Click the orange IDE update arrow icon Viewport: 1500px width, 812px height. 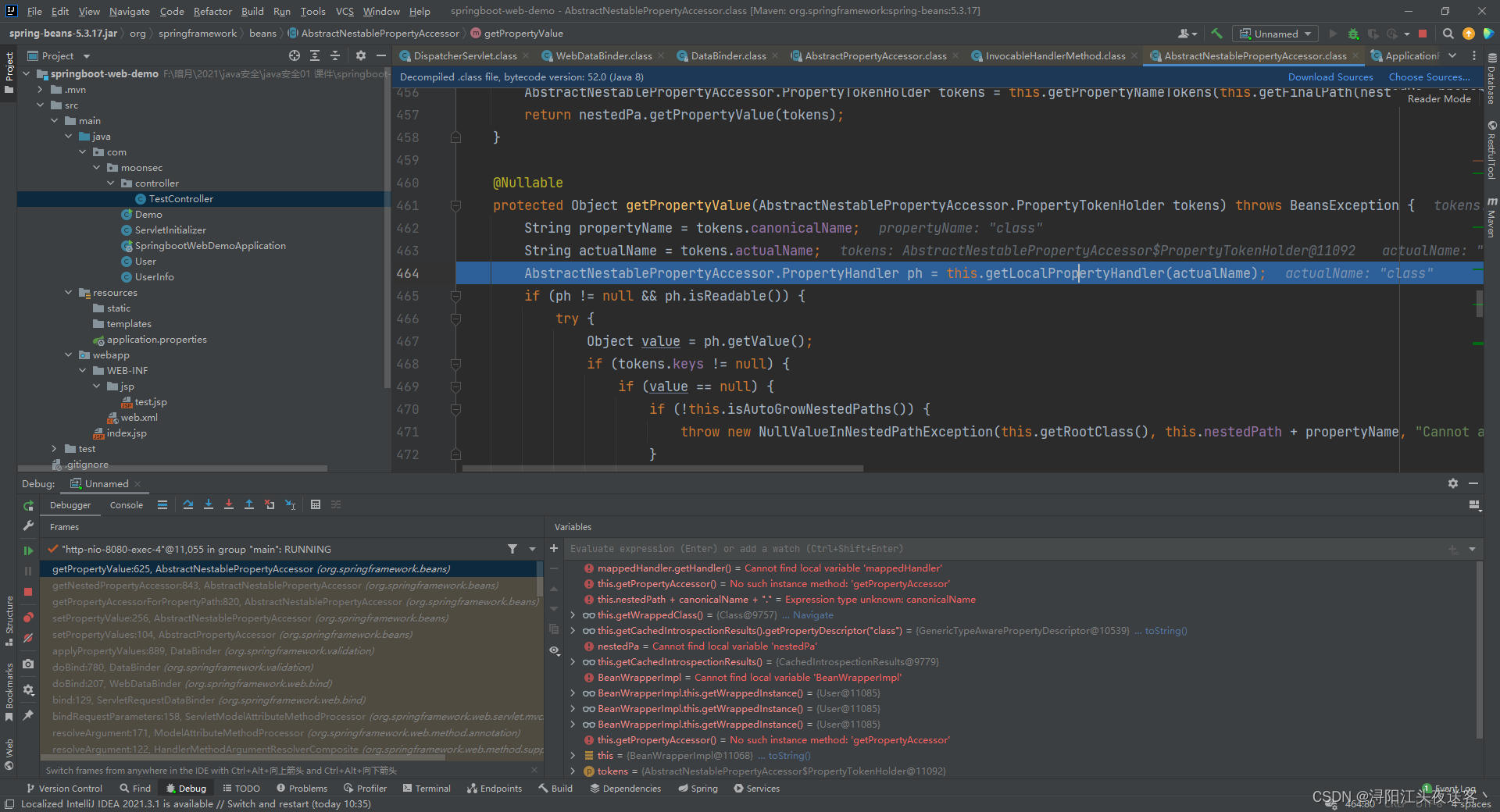pos(1469,34)
